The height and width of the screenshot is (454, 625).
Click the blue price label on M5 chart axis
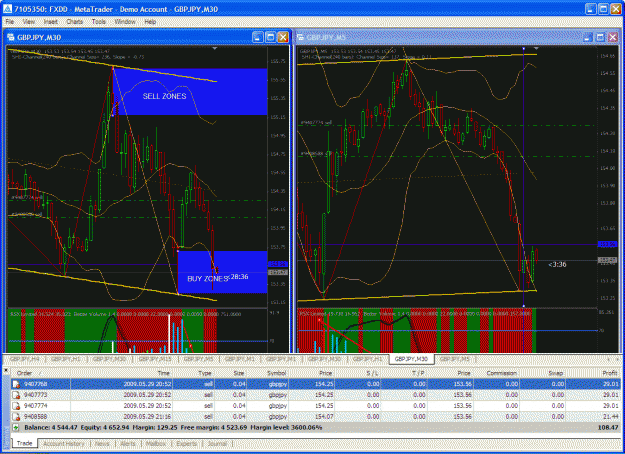[607, 244]
